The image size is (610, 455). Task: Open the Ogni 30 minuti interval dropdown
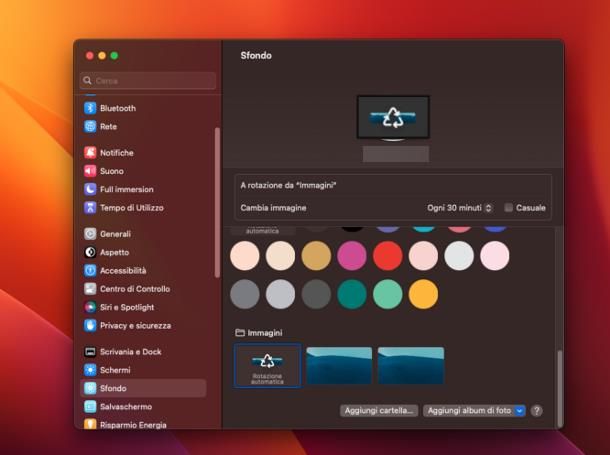pyautogui.click(x=460, y=208)
